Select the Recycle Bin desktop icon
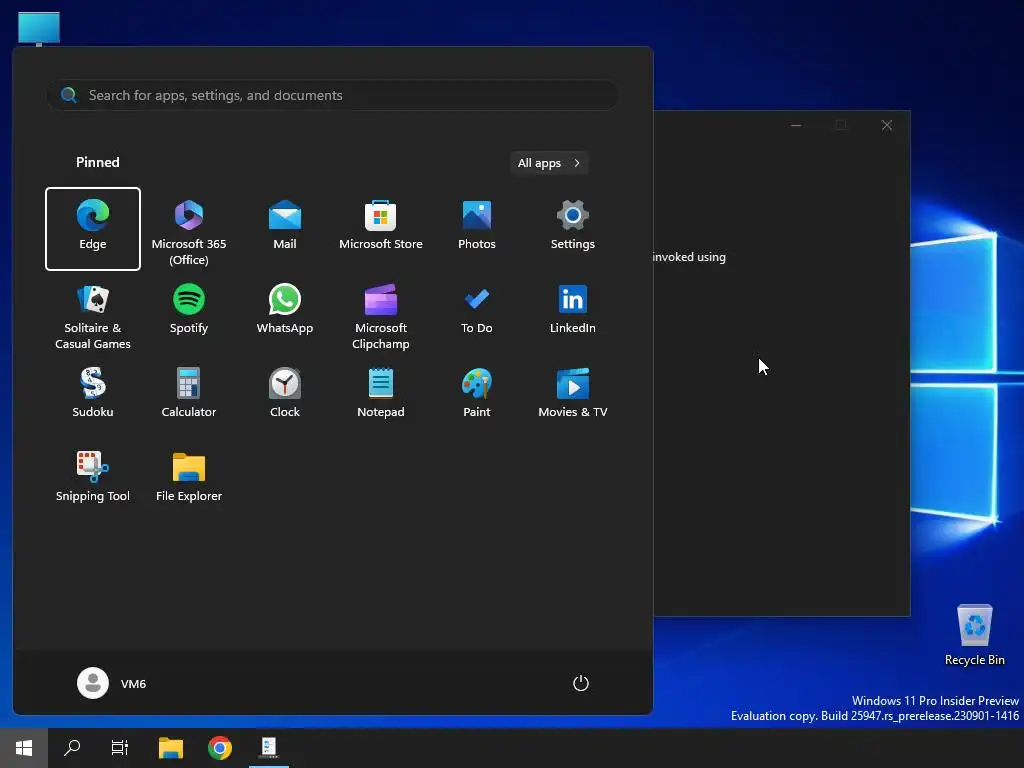The image size is (1024, 768). click(974, 635)
